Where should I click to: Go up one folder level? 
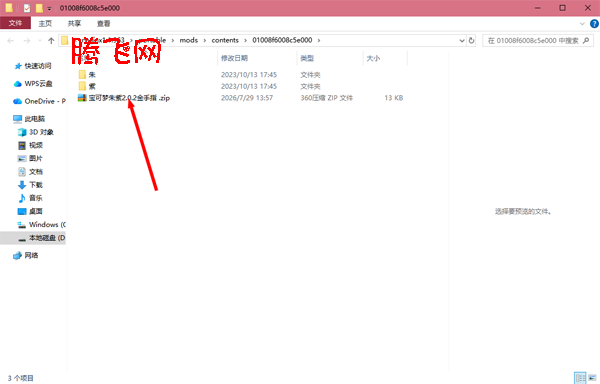click(x=51, y=41)
